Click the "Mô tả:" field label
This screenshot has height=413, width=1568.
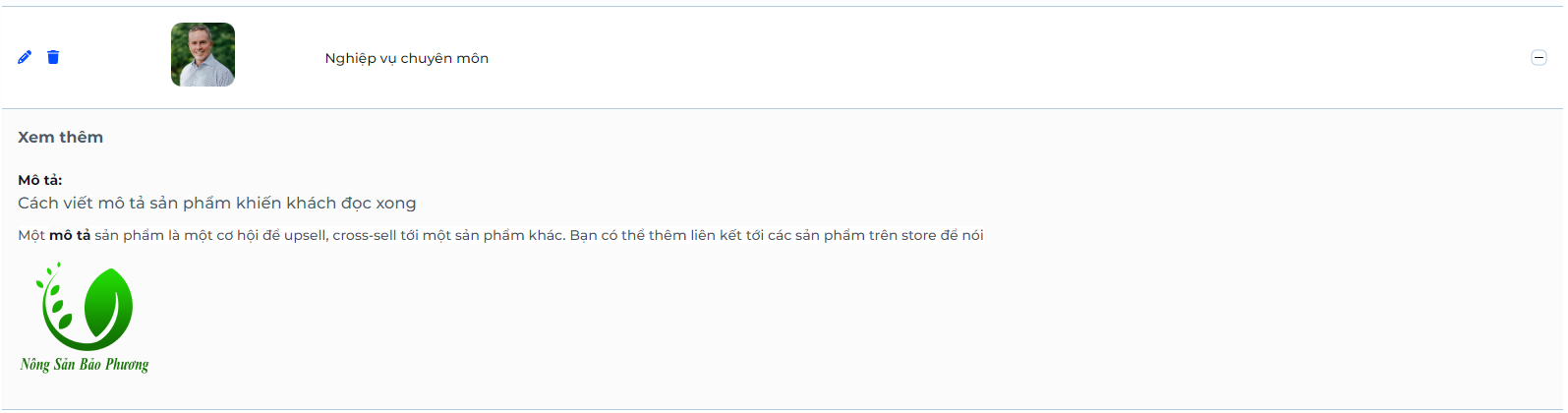click(x=40, y=180)
